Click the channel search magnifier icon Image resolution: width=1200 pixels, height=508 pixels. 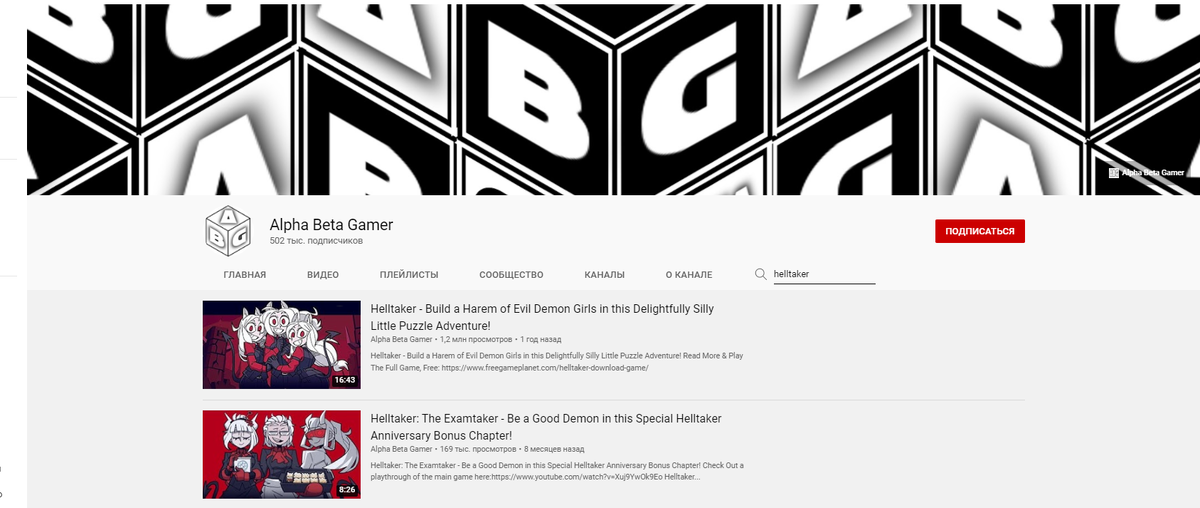760,274
